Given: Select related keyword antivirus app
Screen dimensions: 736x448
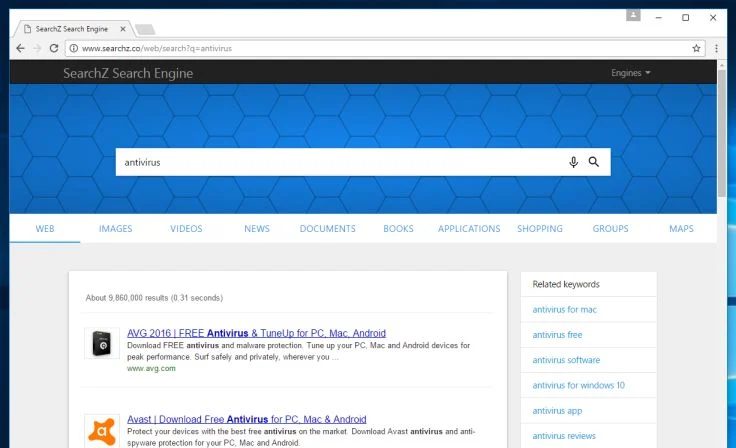Looking at the screenshot, I should click(x=557, y=411).
